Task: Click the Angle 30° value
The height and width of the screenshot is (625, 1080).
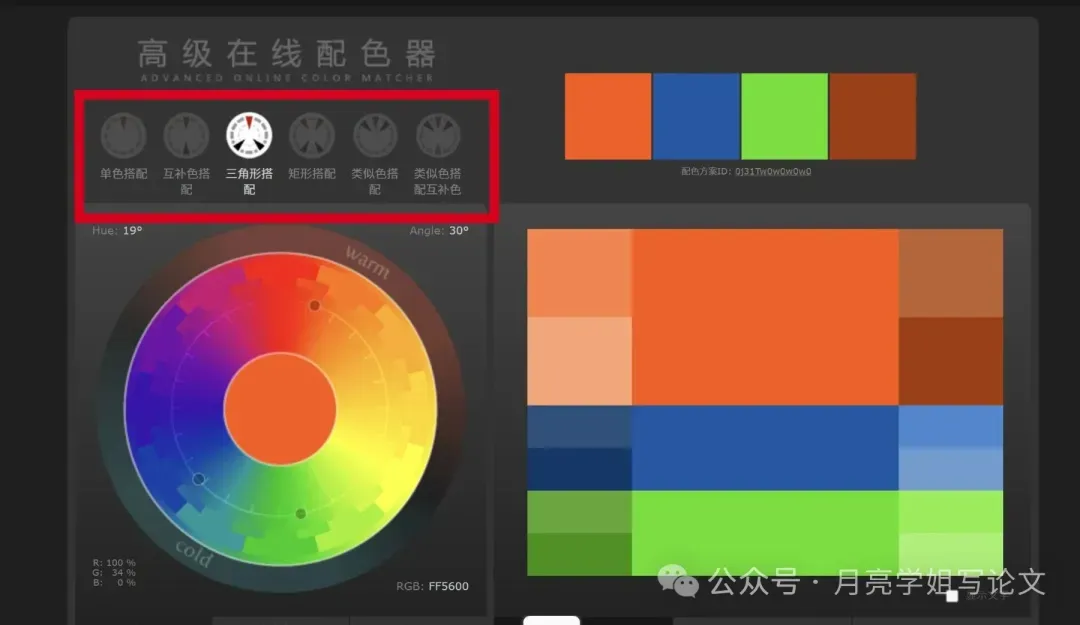Action: click(459, 230)
